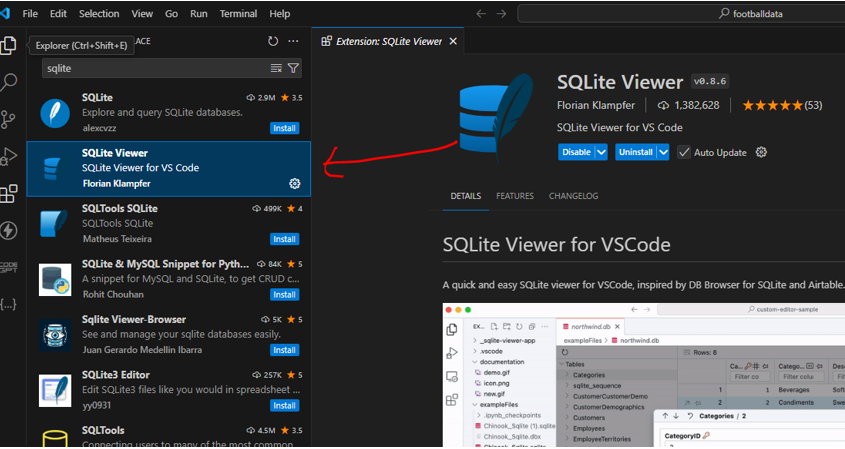Viewport: 845px width, 449px height.
Task: Open the extension filter funnel icon
Action: pos(293,68)
